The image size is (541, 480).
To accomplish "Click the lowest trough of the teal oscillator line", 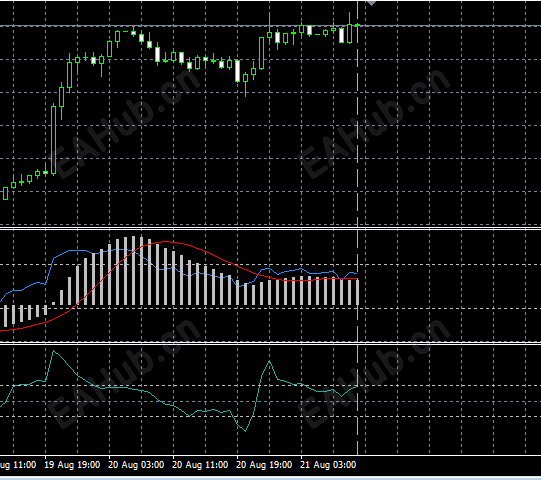I will click(x=246, y=431).
